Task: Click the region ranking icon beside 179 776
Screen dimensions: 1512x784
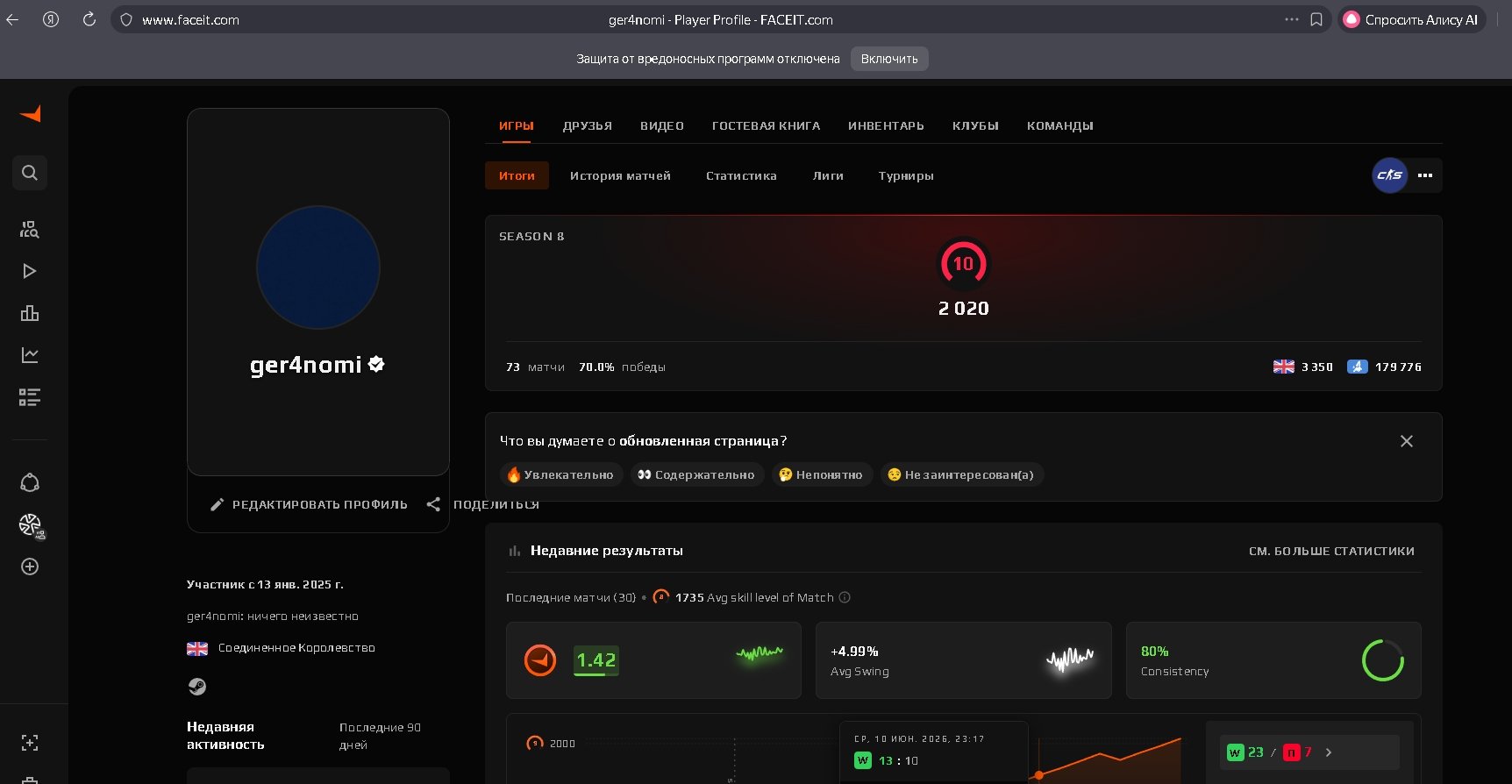Action: click(1358, 367)
